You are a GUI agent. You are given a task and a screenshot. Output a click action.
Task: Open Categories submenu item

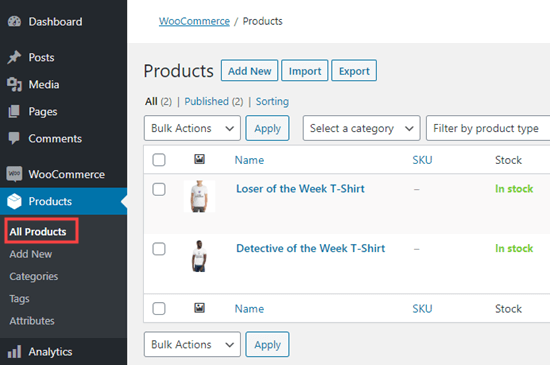34,277
